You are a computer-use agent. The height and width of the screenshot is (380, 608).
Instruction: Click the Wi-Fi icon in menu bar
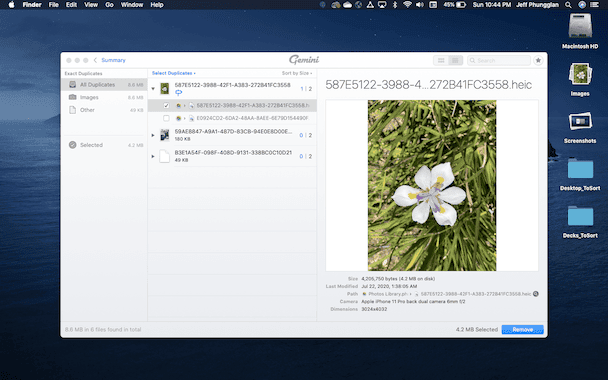pyautogui.click(x=407, y=5)
